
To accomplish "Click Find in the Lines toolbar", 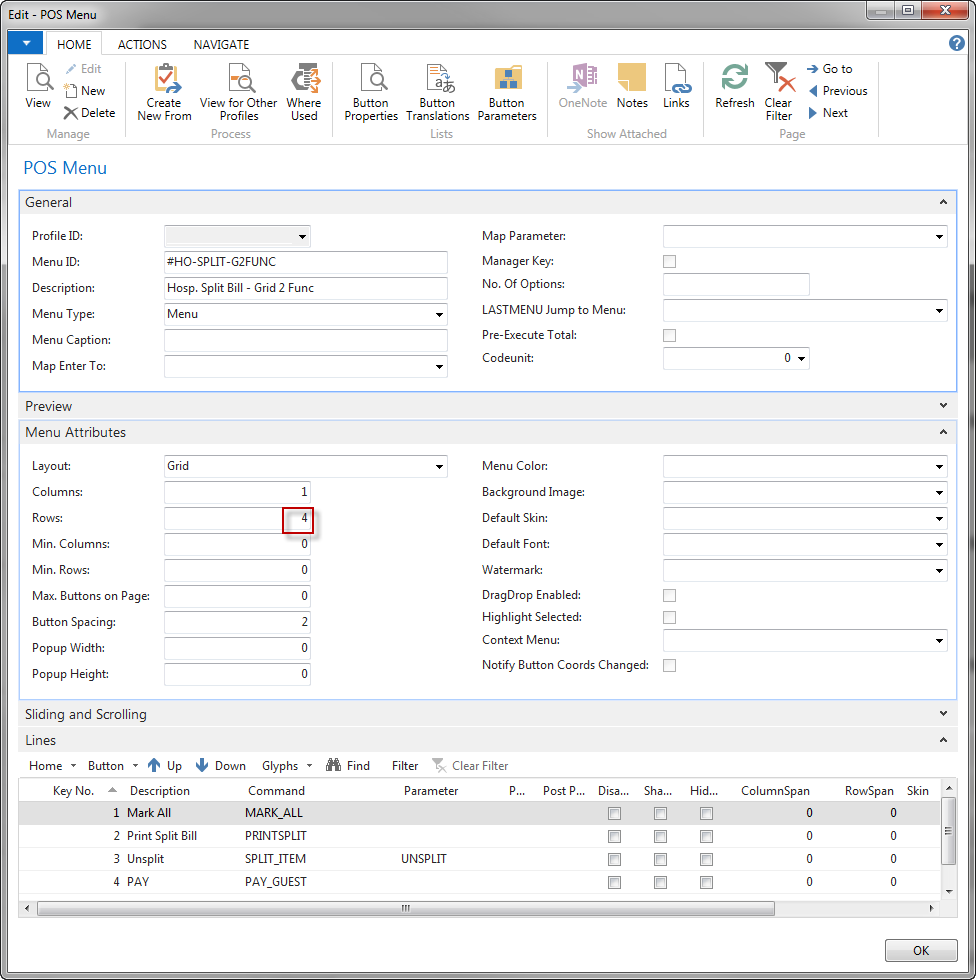I will click(x=348, y=766).
